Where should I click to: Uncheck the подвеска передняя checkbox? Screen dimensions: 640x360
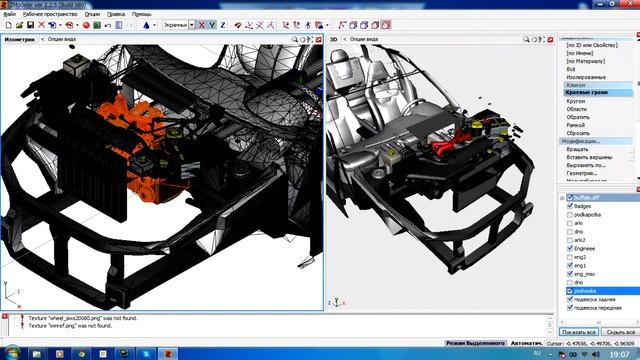[x=570, y=308]
